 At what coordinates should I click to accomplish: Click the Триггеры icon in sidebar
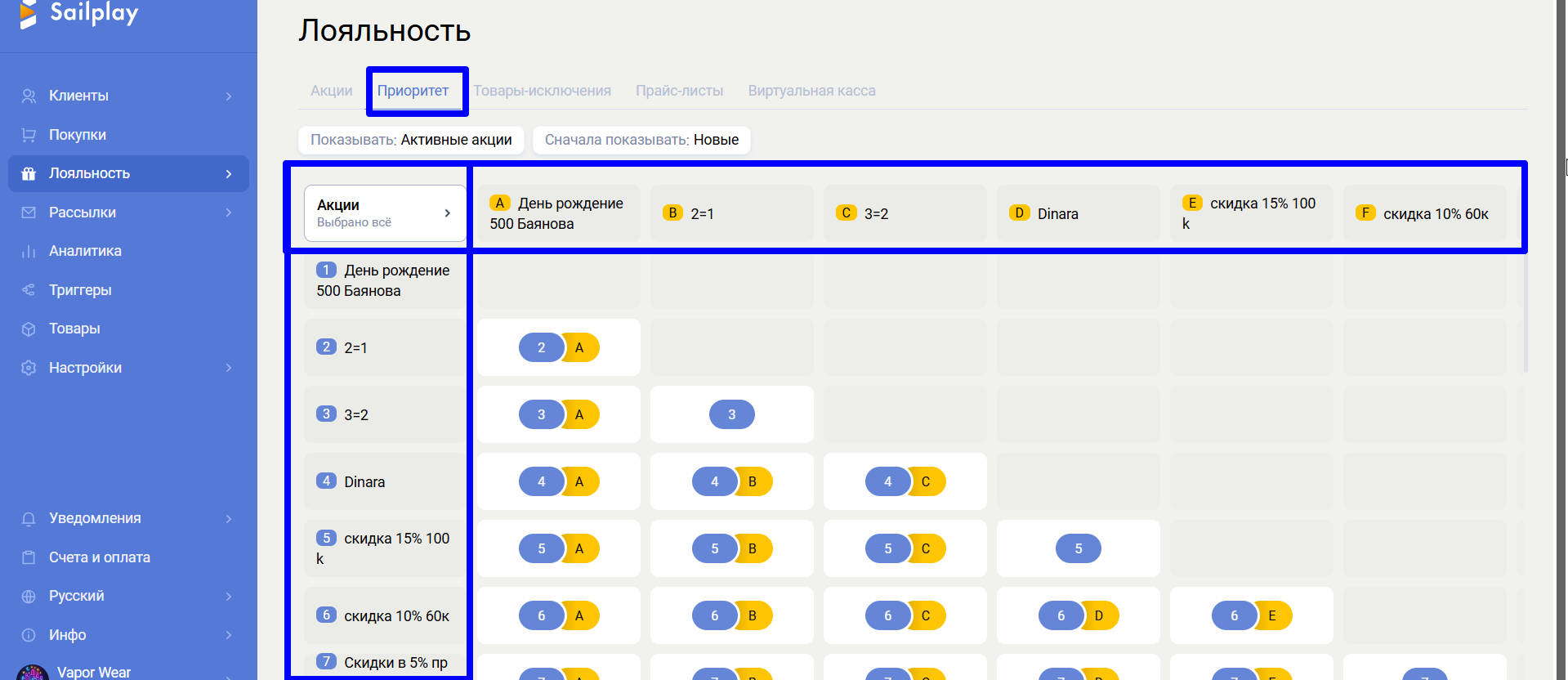click(x=29, y=290)
